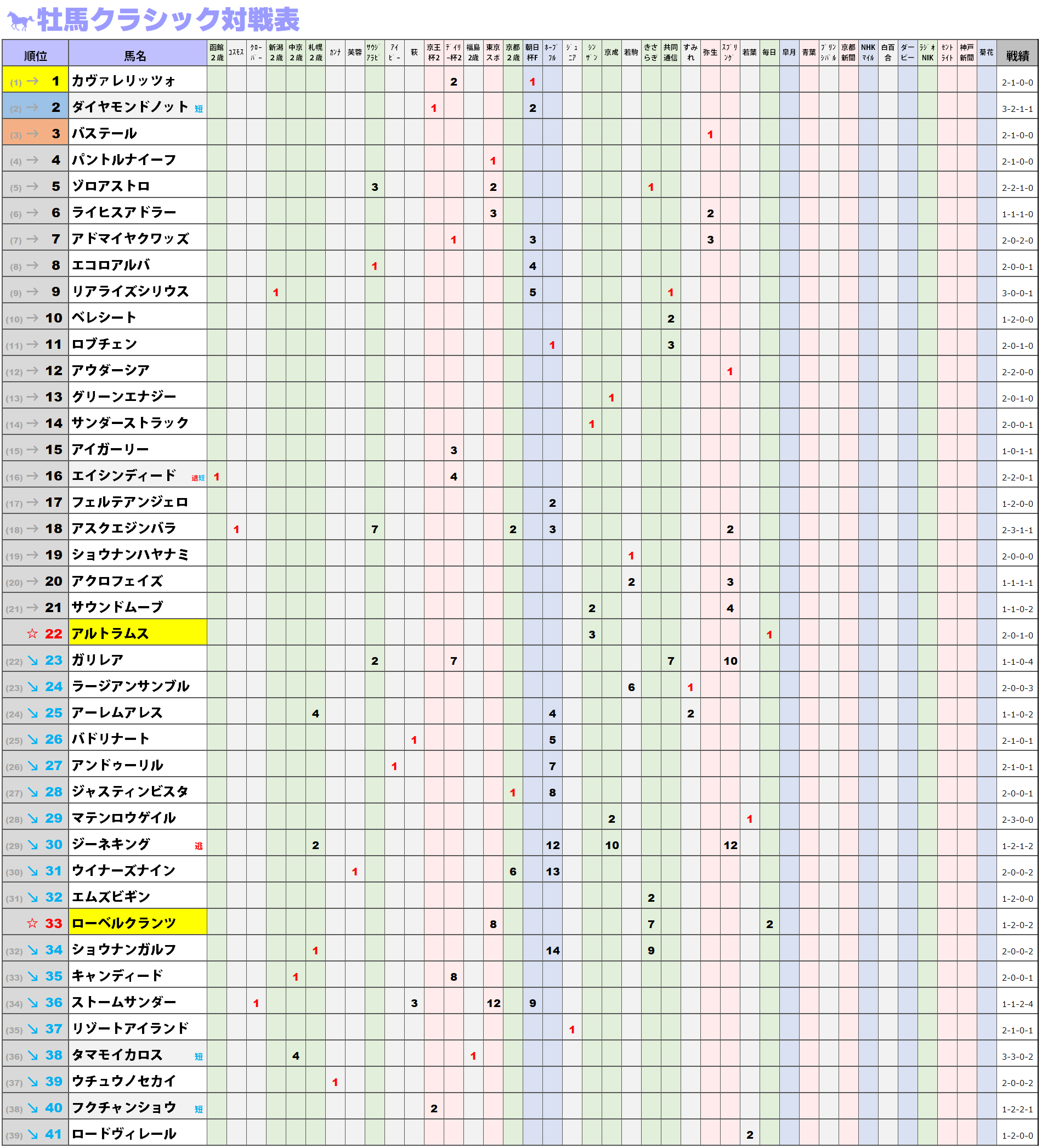Screen dimensions: 1042x1148
Task: Select the horse name フェルテアンジェロ
Action: point(131,502)
